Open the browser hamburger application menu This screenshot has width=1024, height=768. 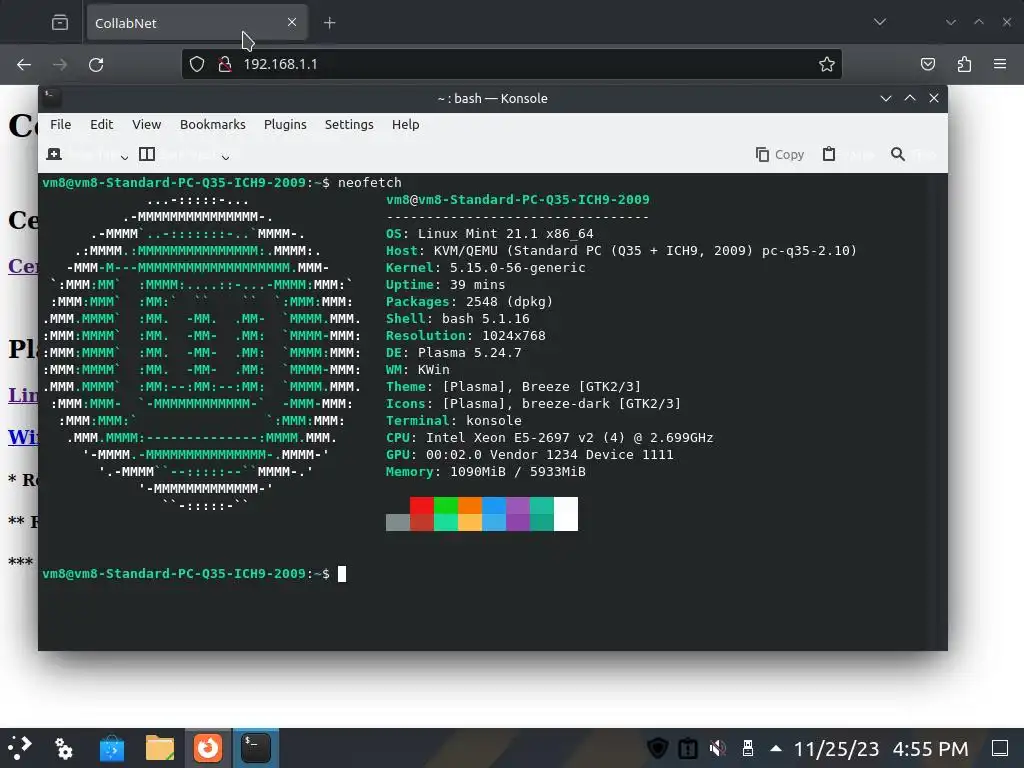pos(1000,64)
